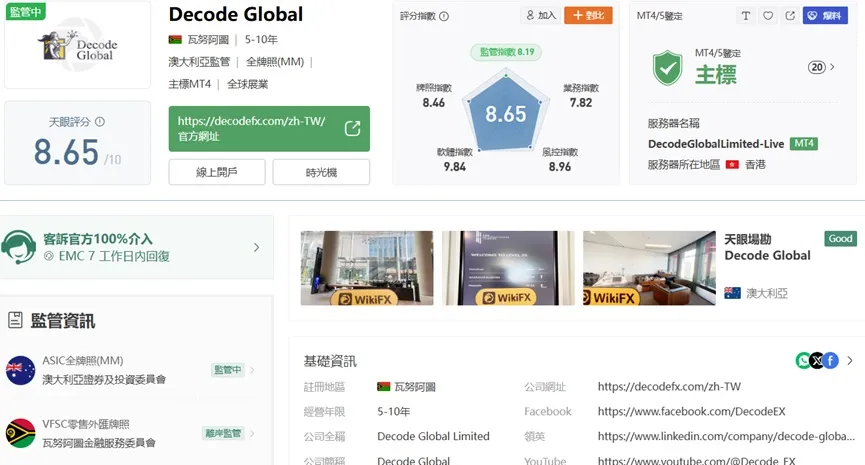865x465 pixels.
Task: Click the heart favorite icon
Action: tap(768, 15)
